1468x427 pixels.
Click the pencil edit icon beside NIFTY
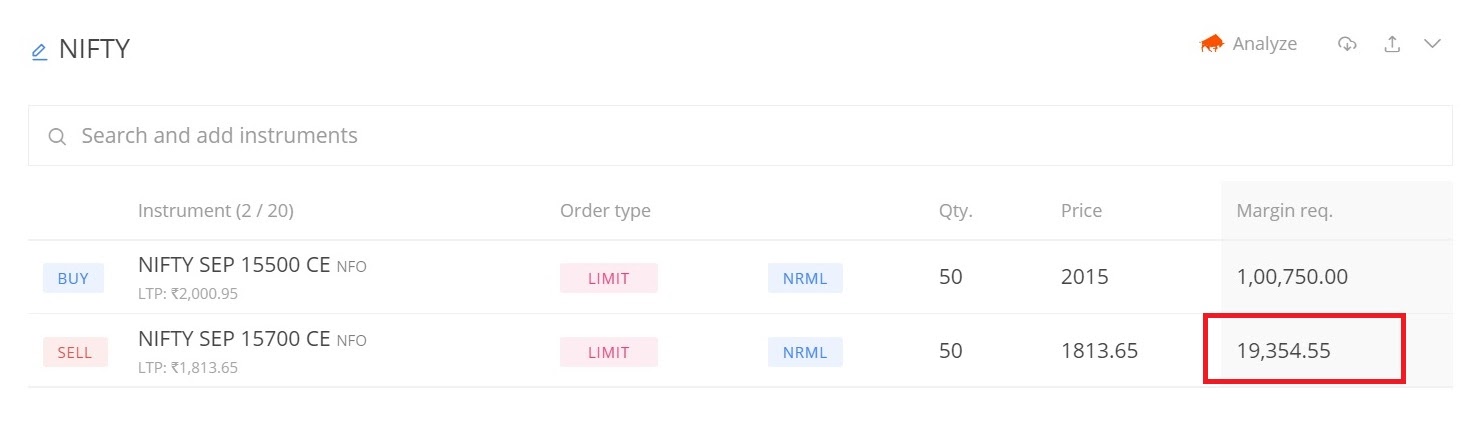point(39,51)
